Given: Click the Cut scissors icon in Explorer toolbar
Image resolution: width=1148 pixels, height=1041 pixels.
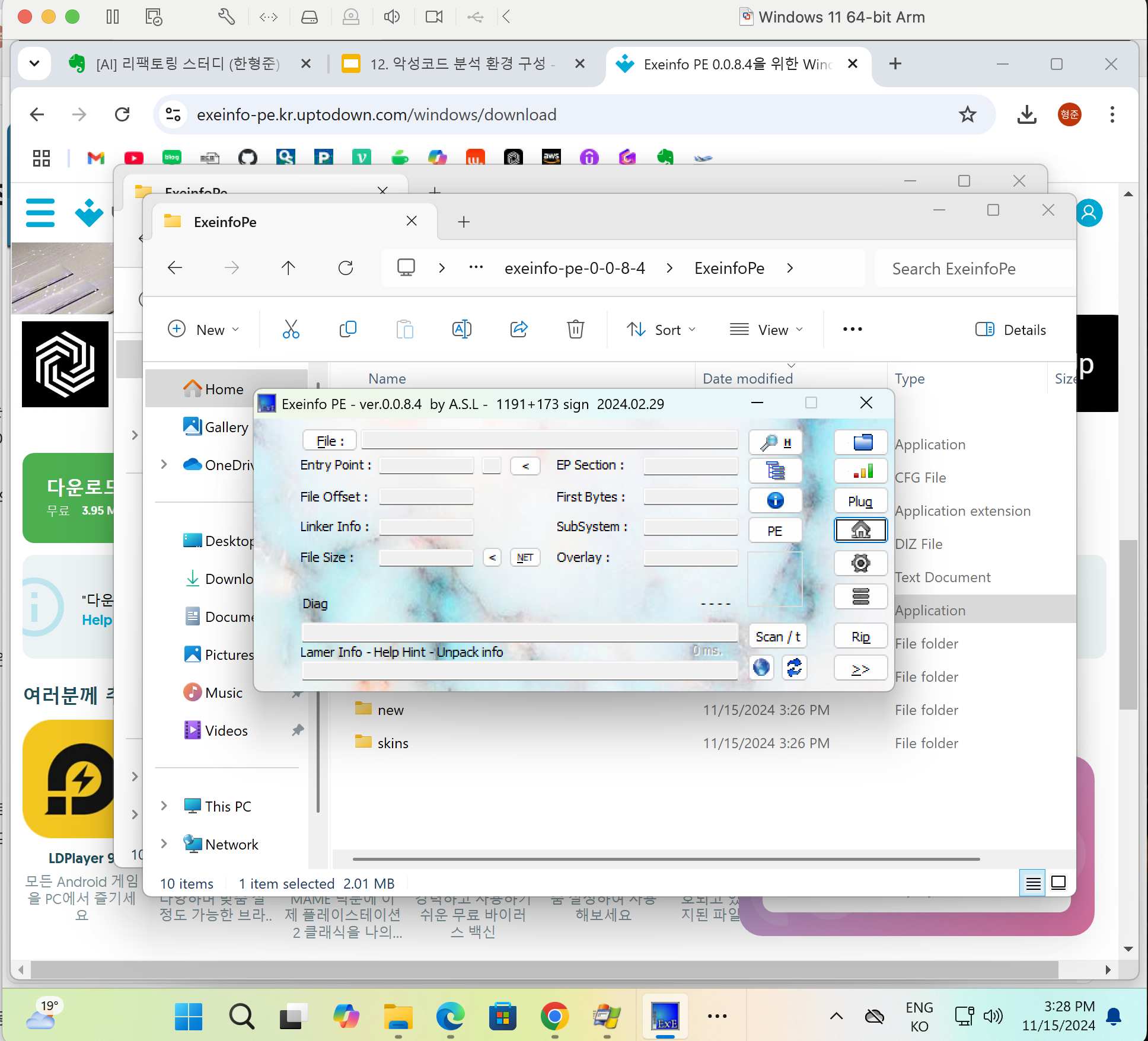Looking at the screenshot, I should click(x=291, y=329).
